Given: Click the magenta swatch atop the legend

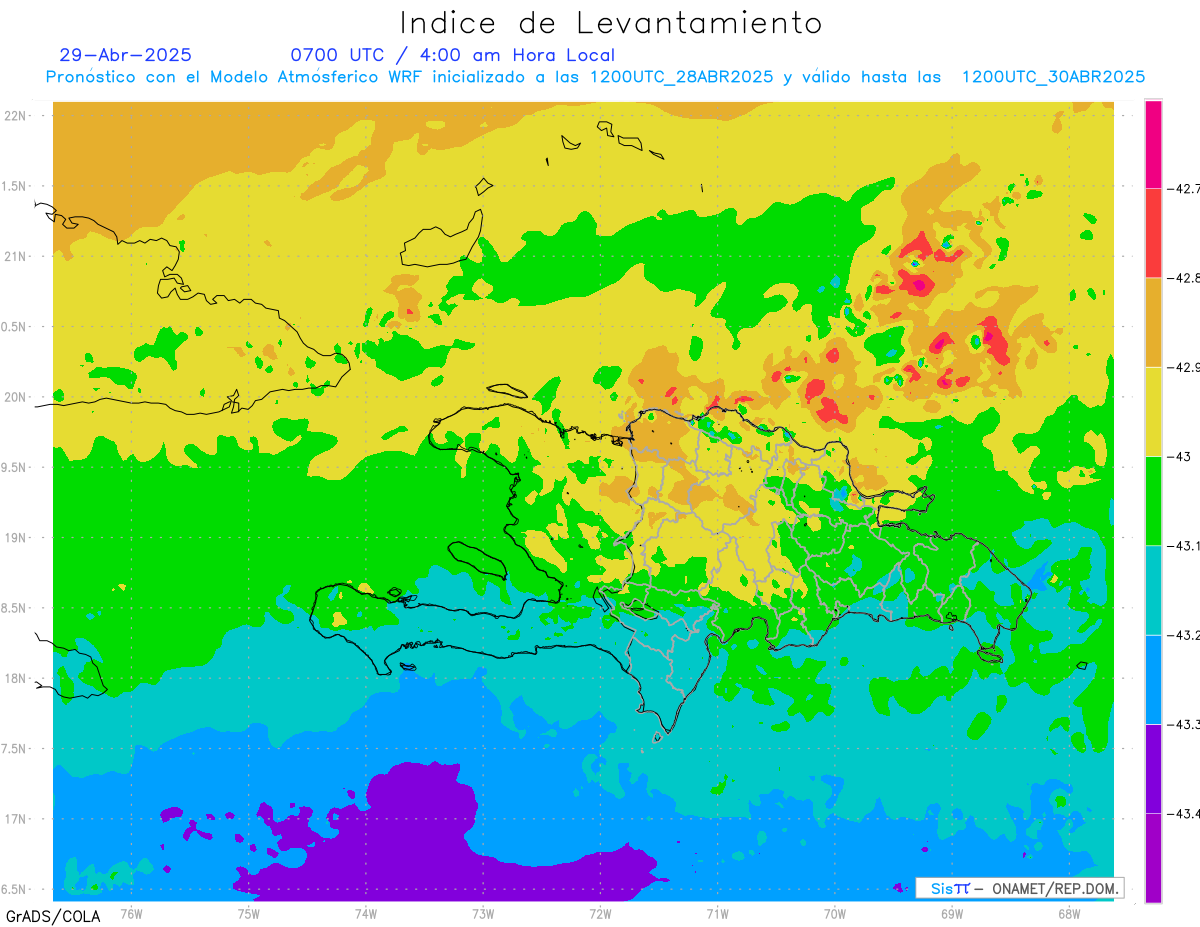Looking at the screenshot, I should pos(1153,144).
